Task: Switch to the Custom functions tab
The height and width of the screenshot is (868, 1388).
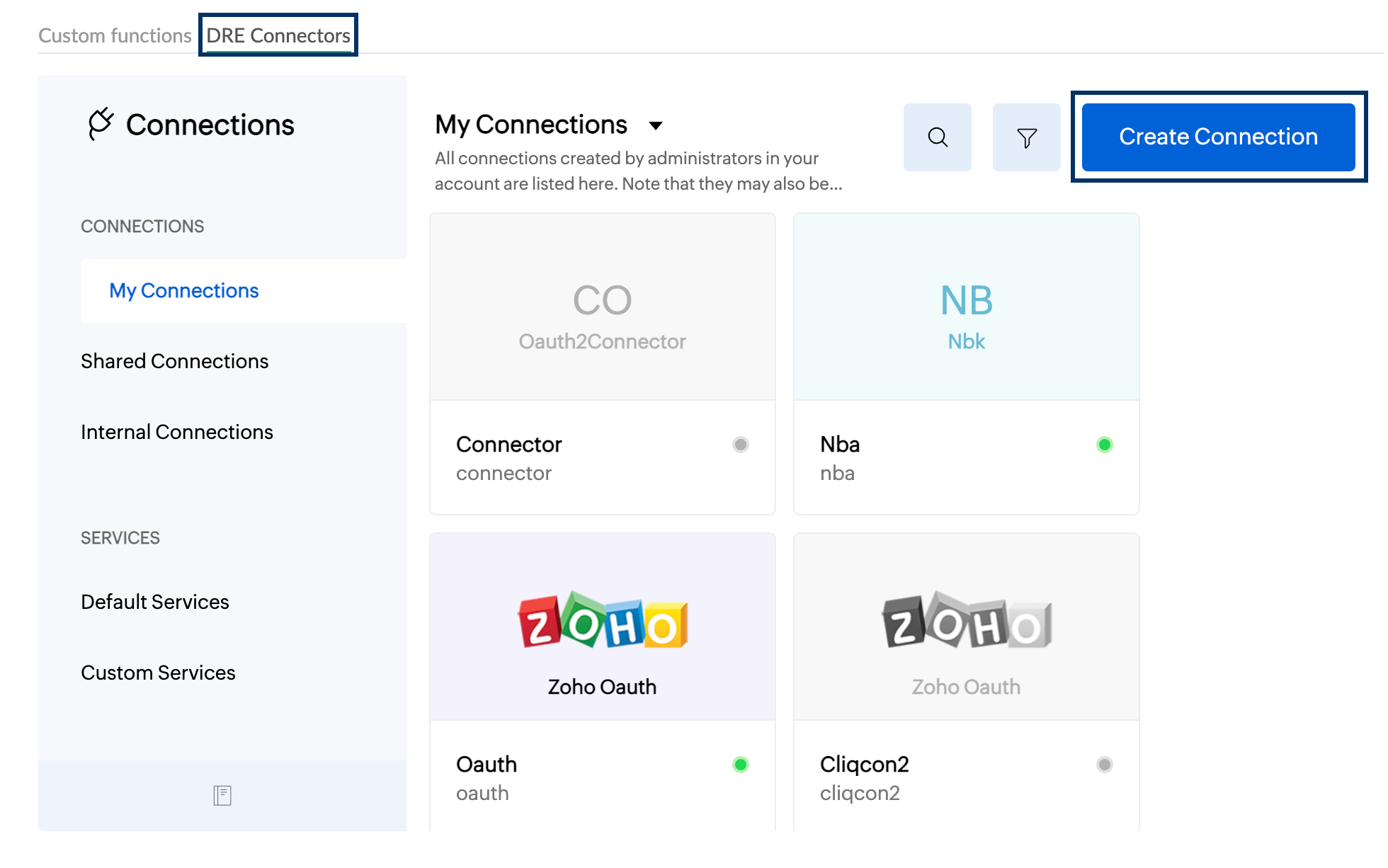Action: coord(115,35)
